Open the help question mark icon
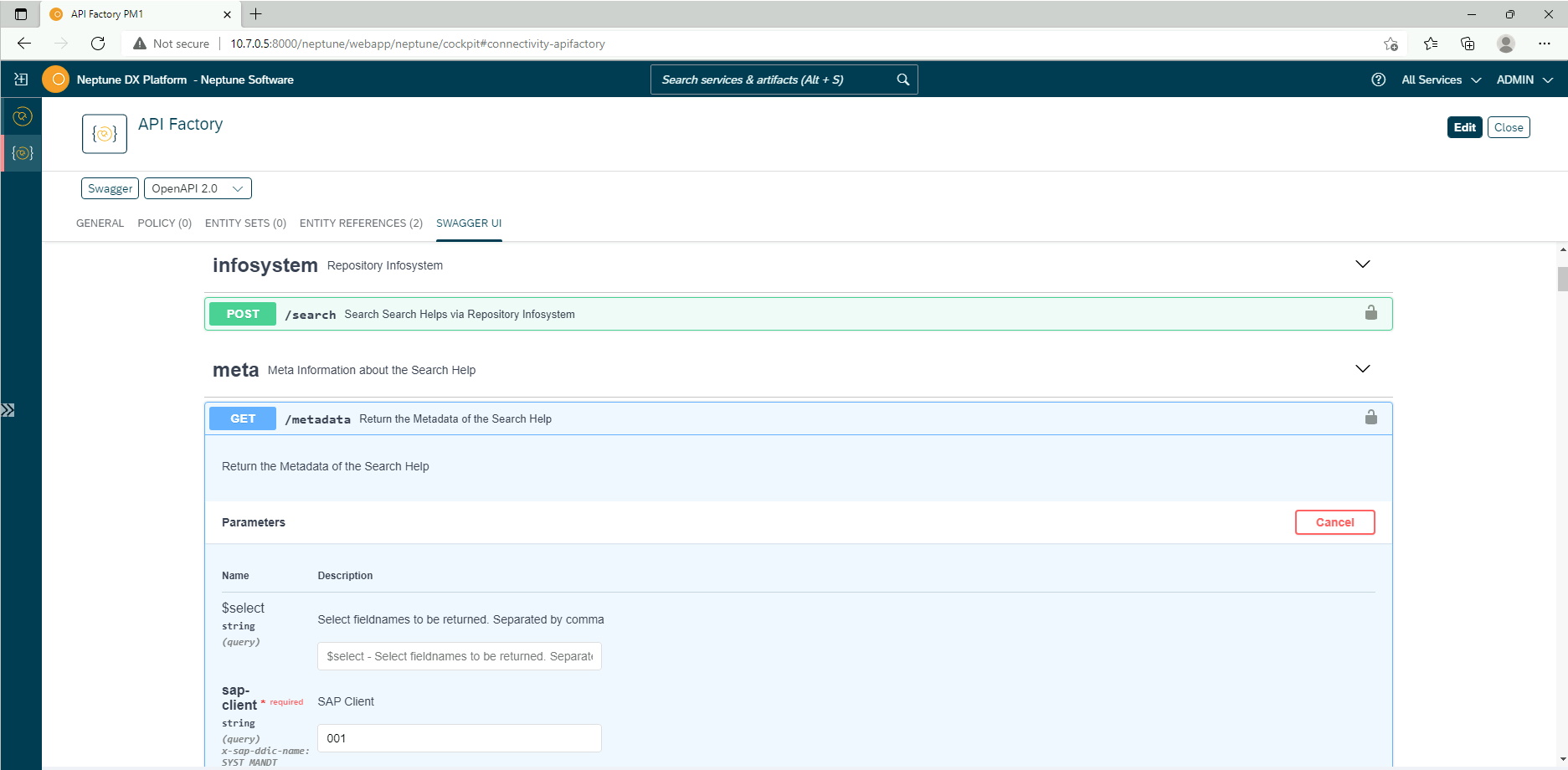1568x770 pixels. tap(1378, 80)
